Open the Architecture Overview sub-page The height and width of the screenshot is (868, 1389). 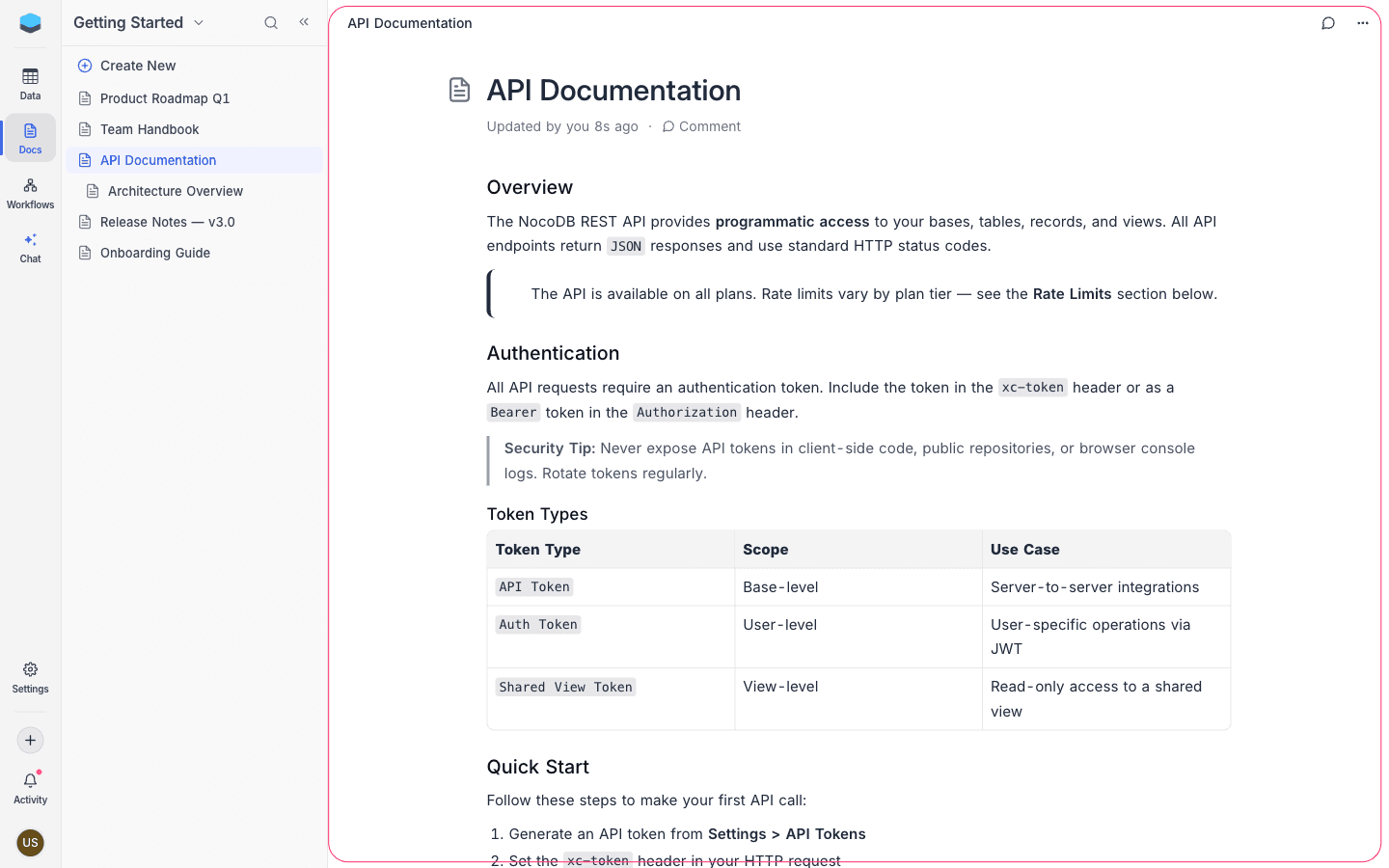pyautogui.click(x=175, y=190)
